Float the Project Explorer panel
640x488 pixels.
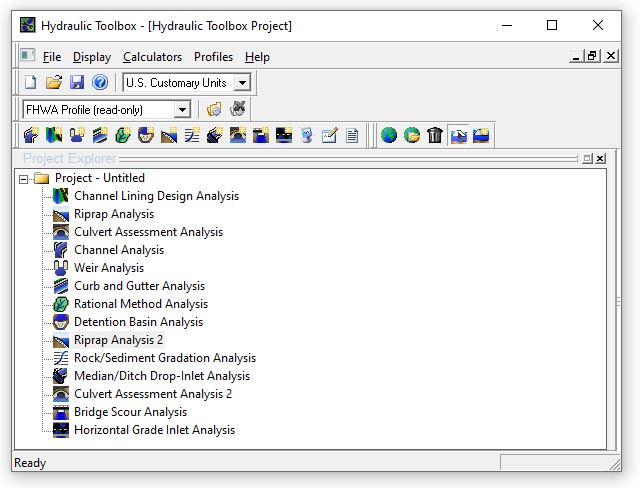(587, 158)
